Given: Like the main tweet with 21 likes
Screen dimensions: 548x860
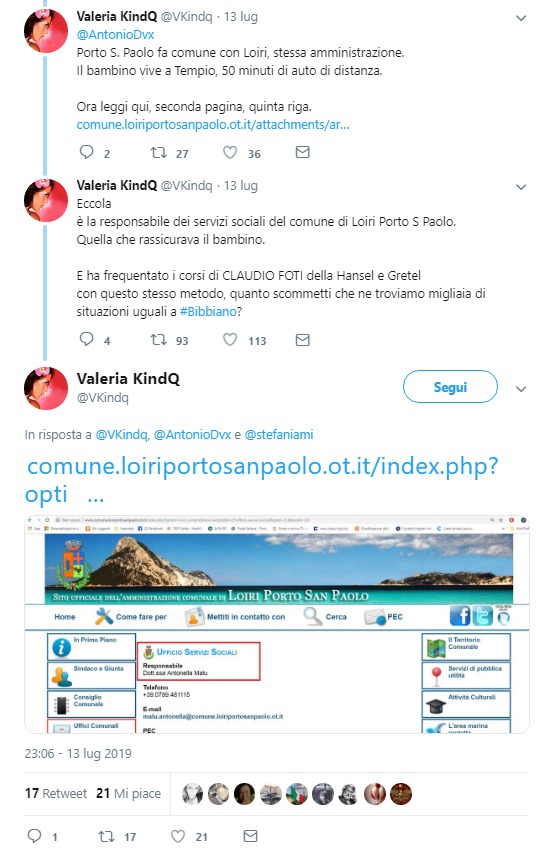Looking at the screenshot, I should click(x=178, y=836).
